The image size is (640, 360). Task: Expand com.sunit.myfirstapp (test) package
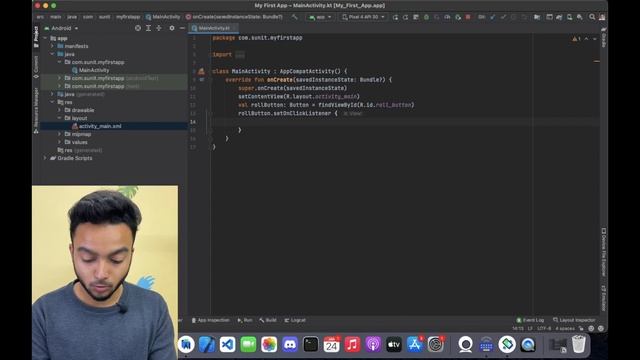tap(60, 86)
